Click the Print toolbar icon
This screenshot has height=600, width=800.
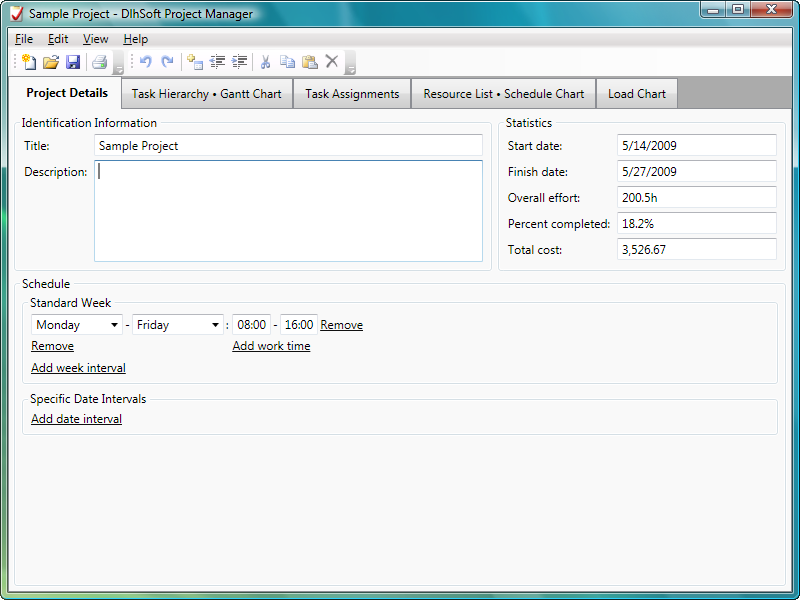click(x=99, y=62)
